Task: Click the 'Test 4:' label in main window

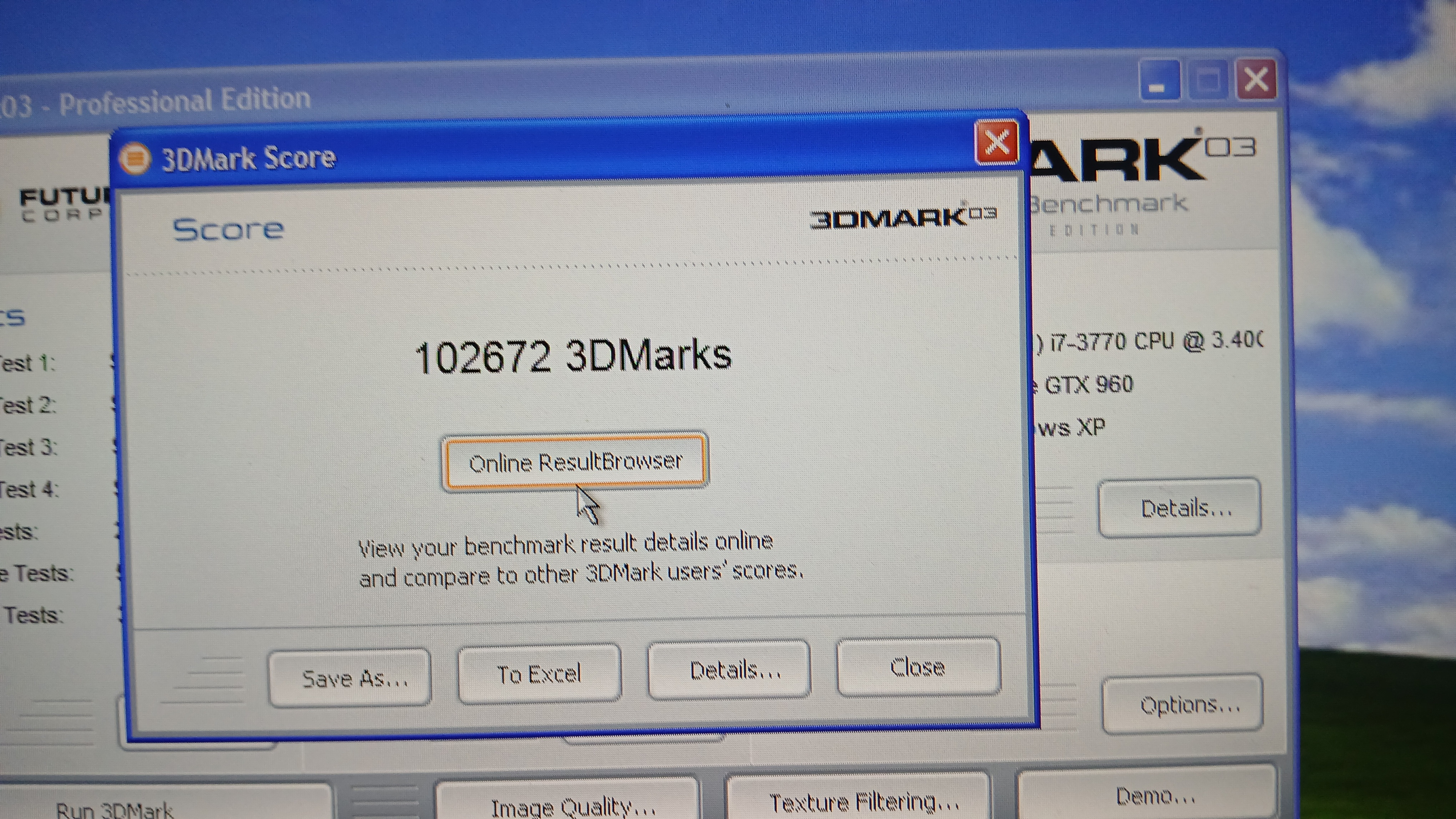Action: coord(29,489)
